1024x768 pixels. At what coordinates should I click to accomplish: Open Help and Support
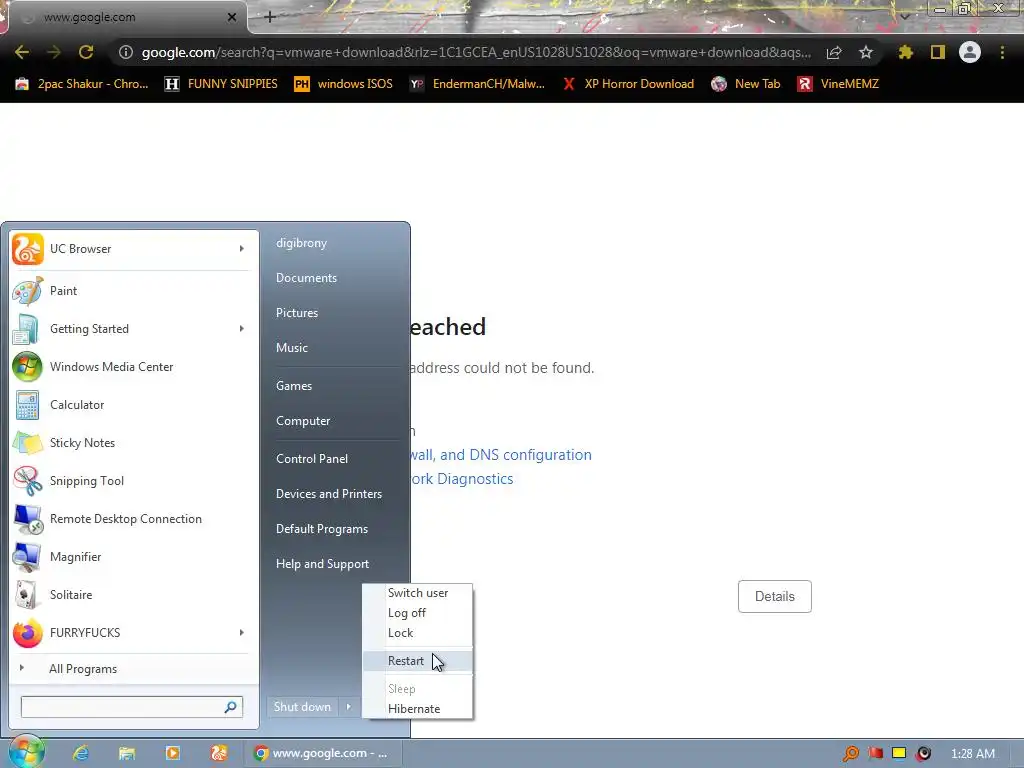pos(323,564)
